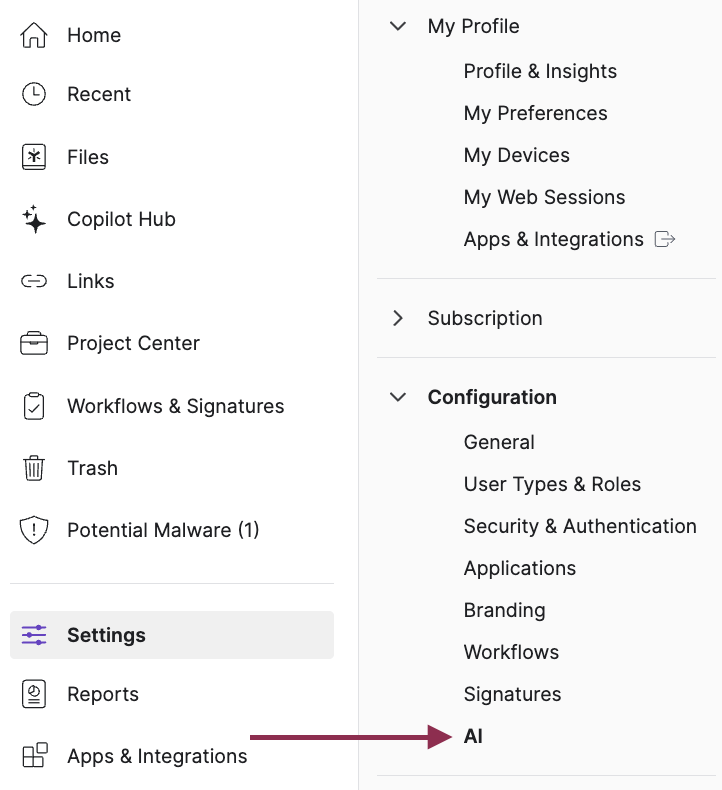Collapse the Configuration section chevron
722x790 pixels.
tap(398, 397)
